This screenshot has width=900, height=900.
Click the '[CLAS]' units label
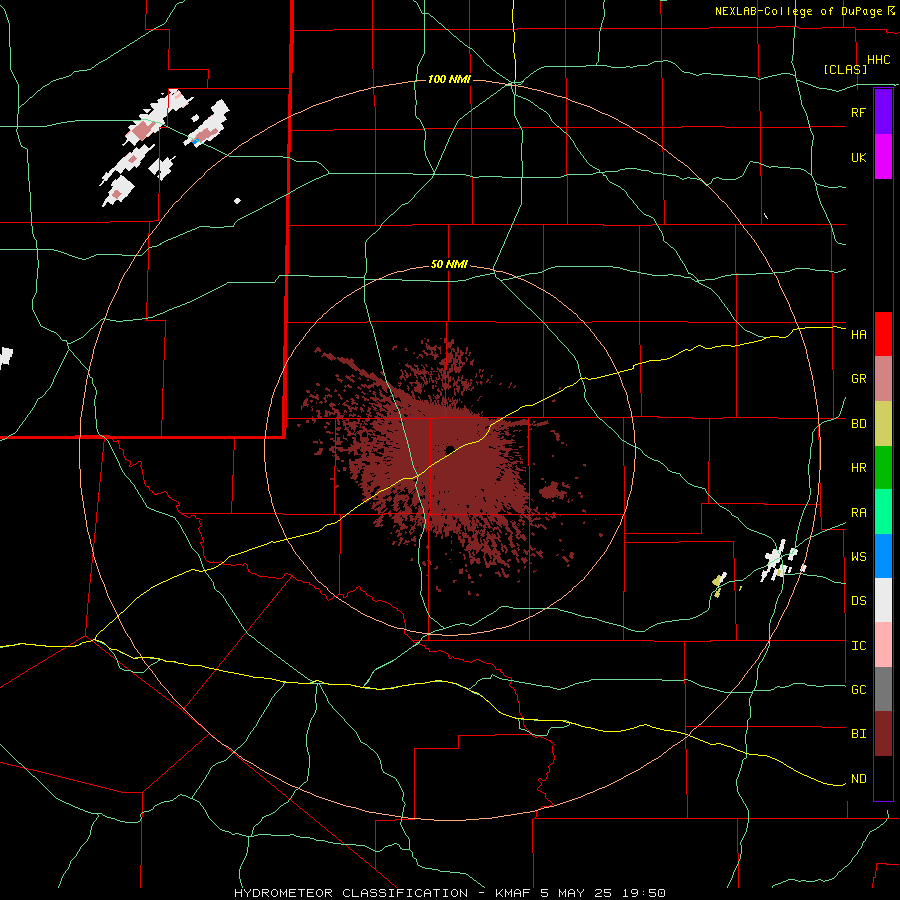tap(845, 69)
